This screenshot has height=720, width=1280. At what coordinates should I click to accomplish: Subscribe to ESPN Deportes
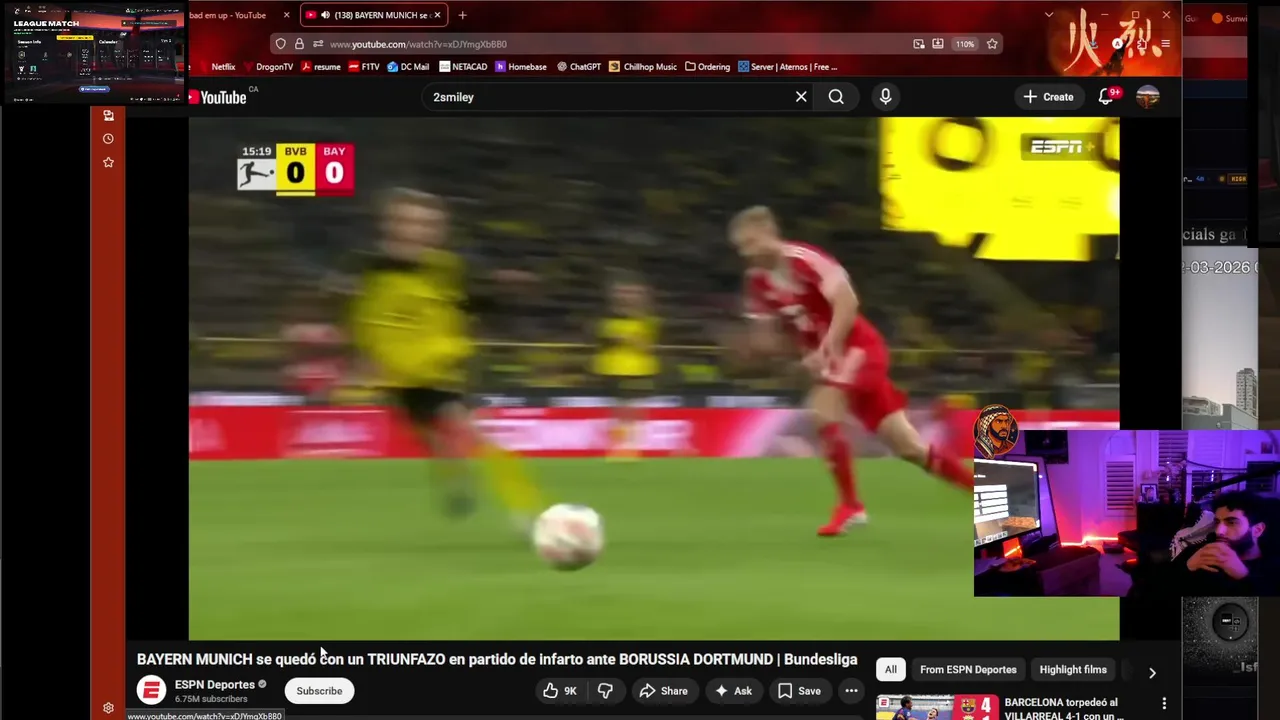click(319, 691)
